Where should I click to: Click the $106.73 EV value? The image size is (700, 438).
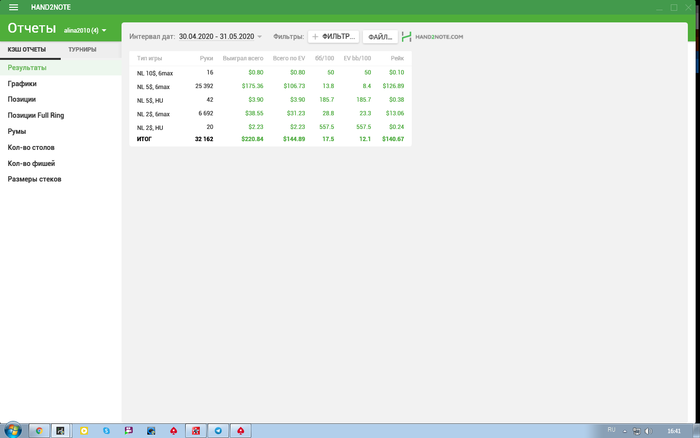(294, 86)
